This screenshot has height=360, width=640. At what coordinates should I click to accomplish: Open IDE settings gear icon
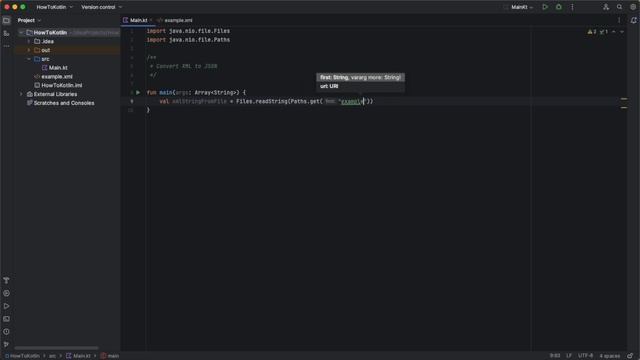click(x=633, y=7)
